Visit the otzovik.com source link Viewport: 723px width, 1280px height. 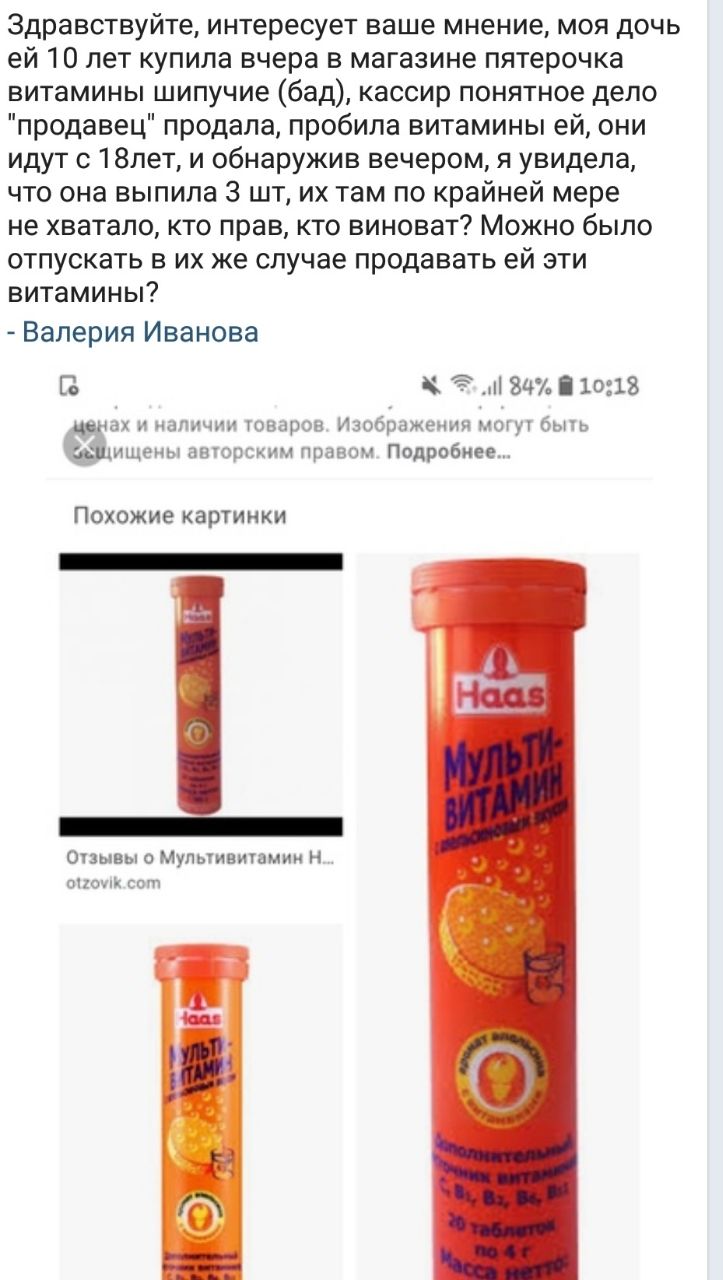(x=113, y=882)
